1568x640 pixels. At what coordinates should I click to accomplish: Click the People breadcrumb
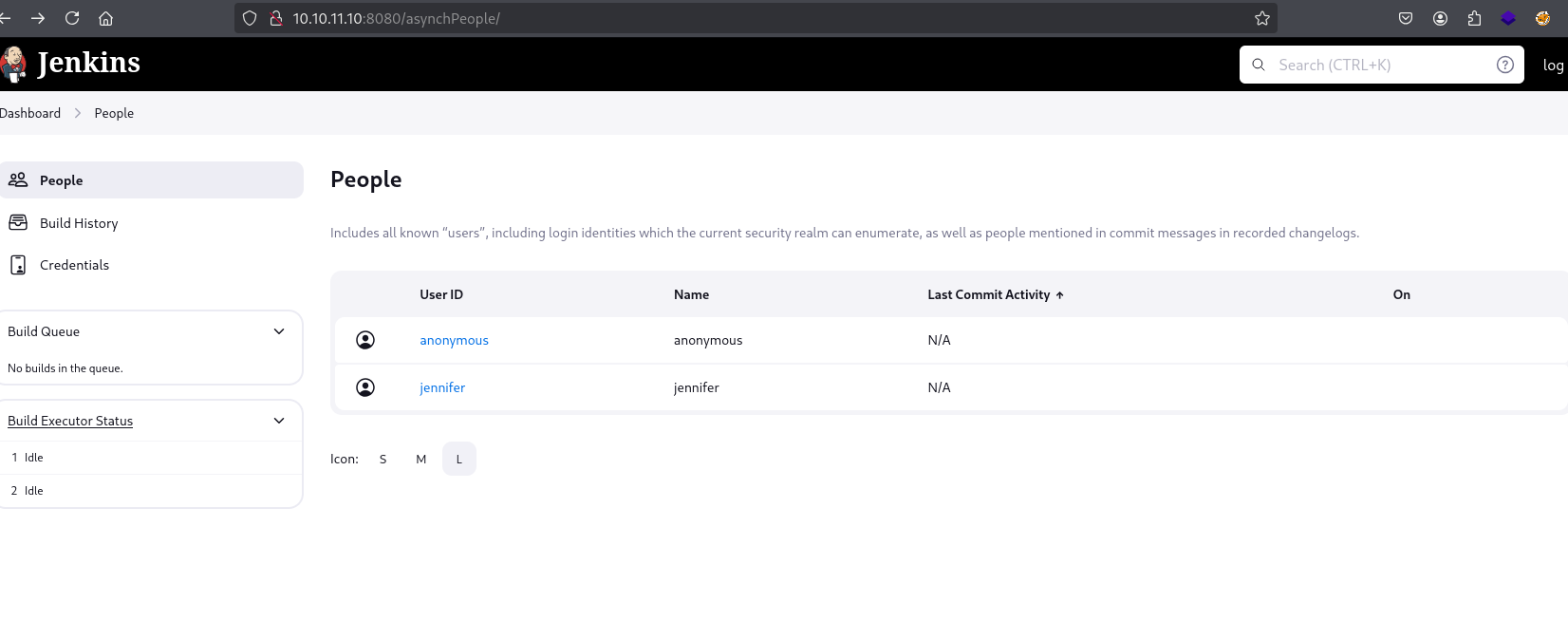pos(114,113)
